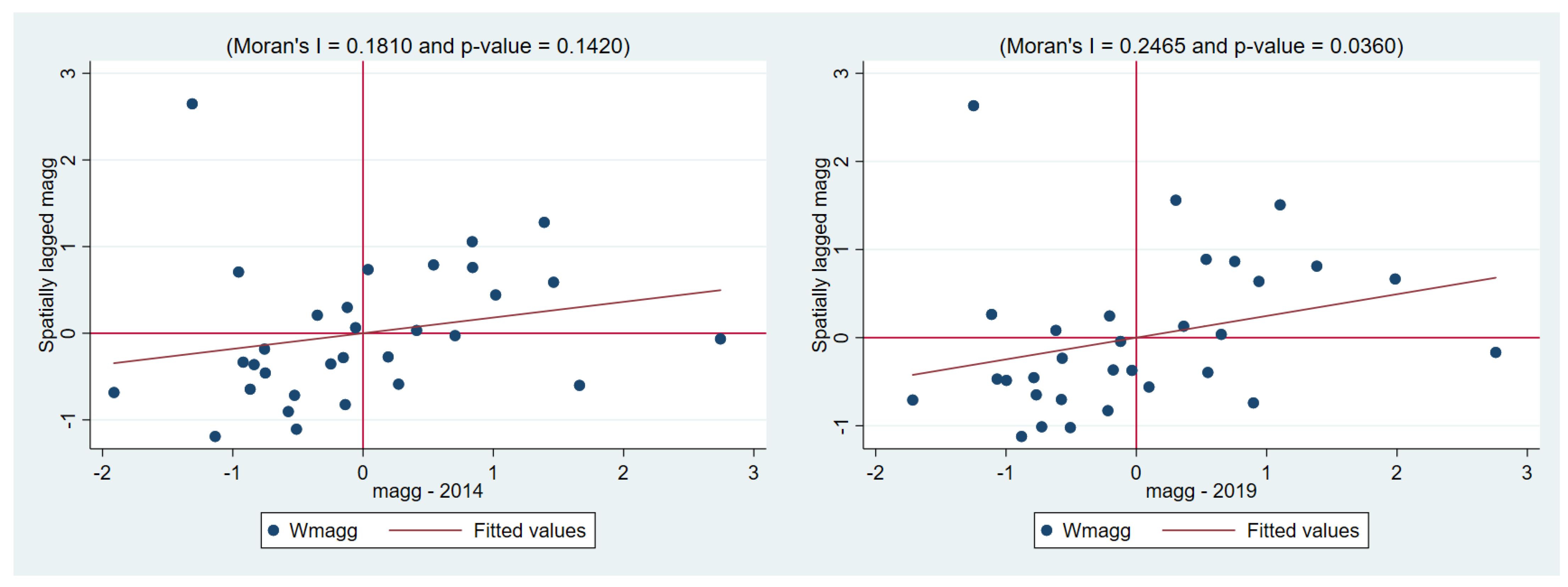Select the highest outlier point in 2019 plot

(x=973, y=106)
